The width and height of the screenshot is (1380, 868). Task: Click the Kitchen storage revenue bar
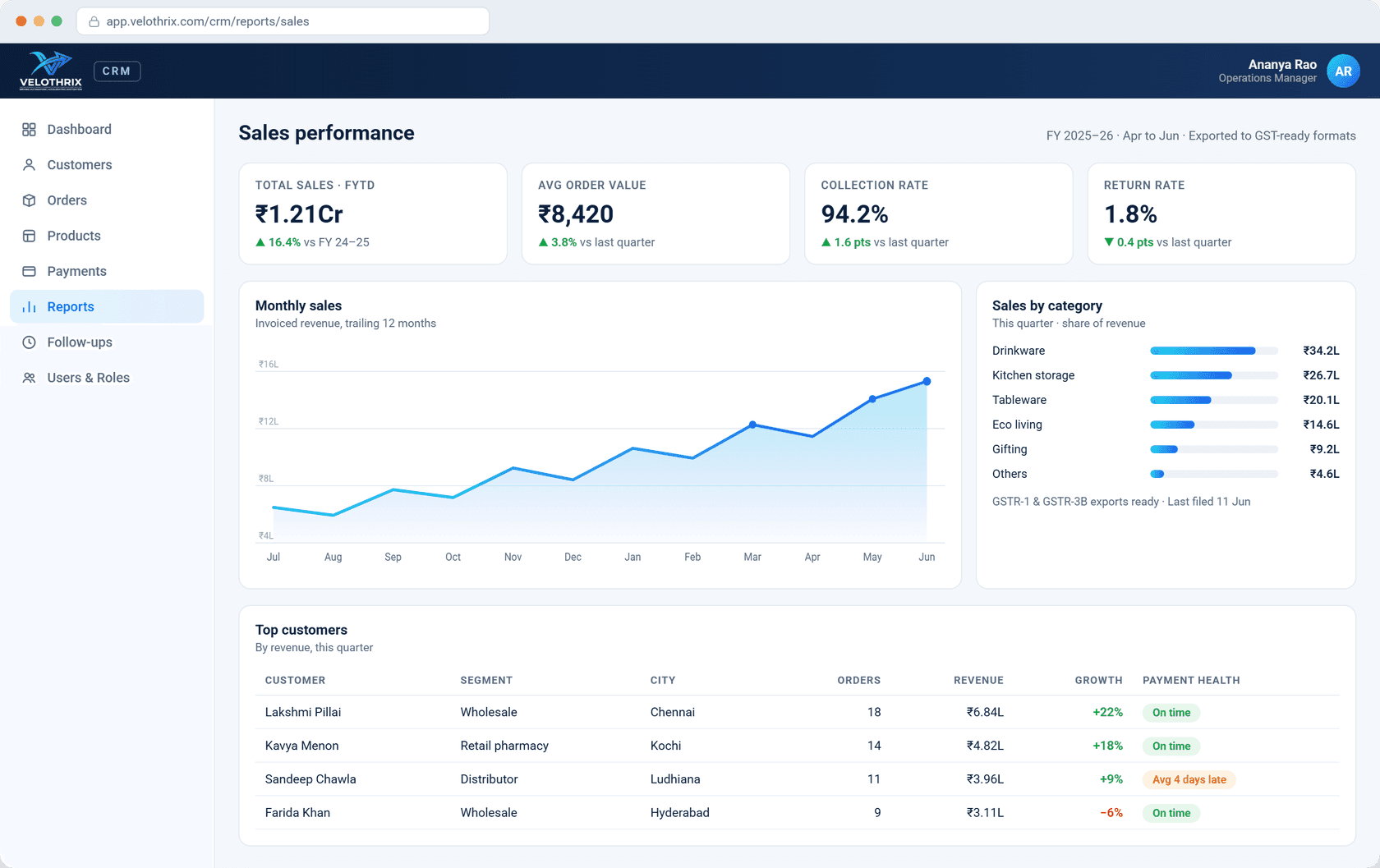1214,375
